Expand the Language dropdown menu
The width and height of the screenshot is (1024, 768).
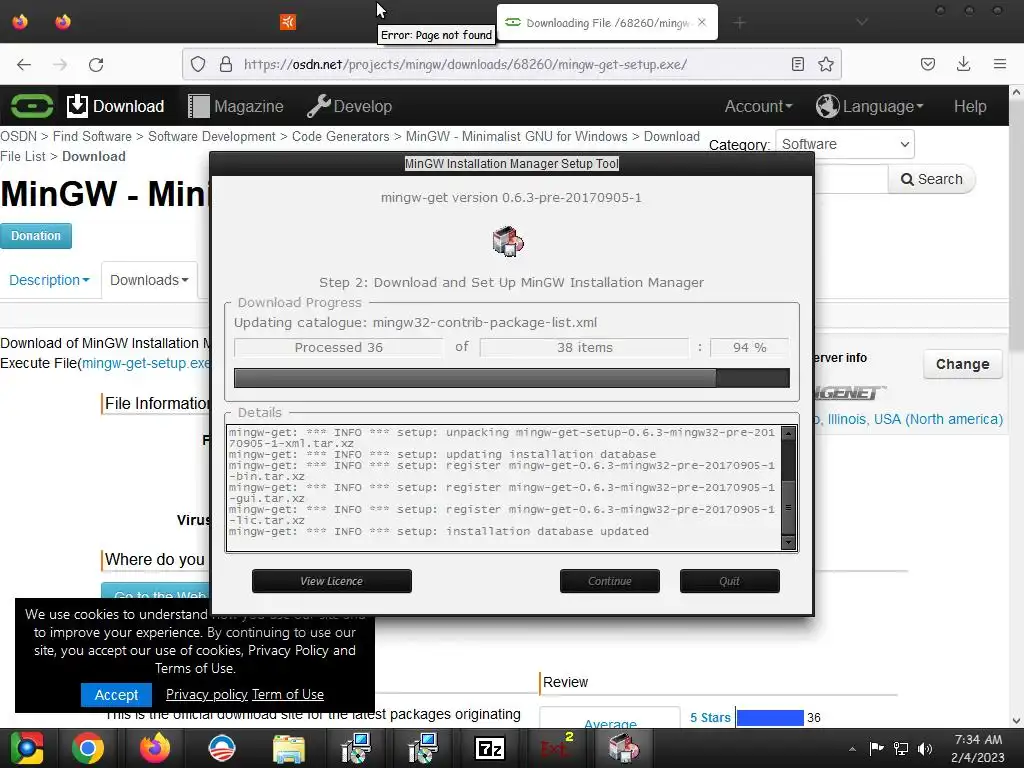(870, 106)
